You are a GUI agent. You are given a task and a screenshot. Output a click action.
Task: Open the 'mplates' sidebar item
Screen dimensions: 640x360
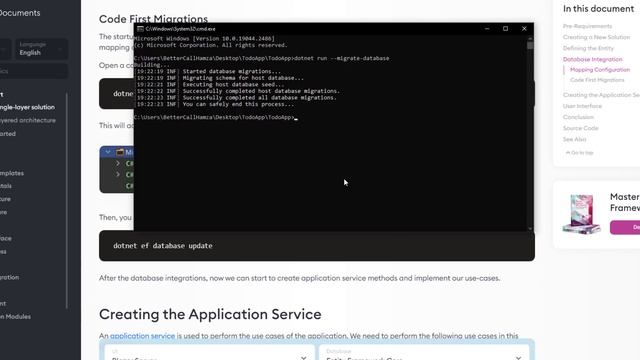pyautogui.click(x=12, y=173)
